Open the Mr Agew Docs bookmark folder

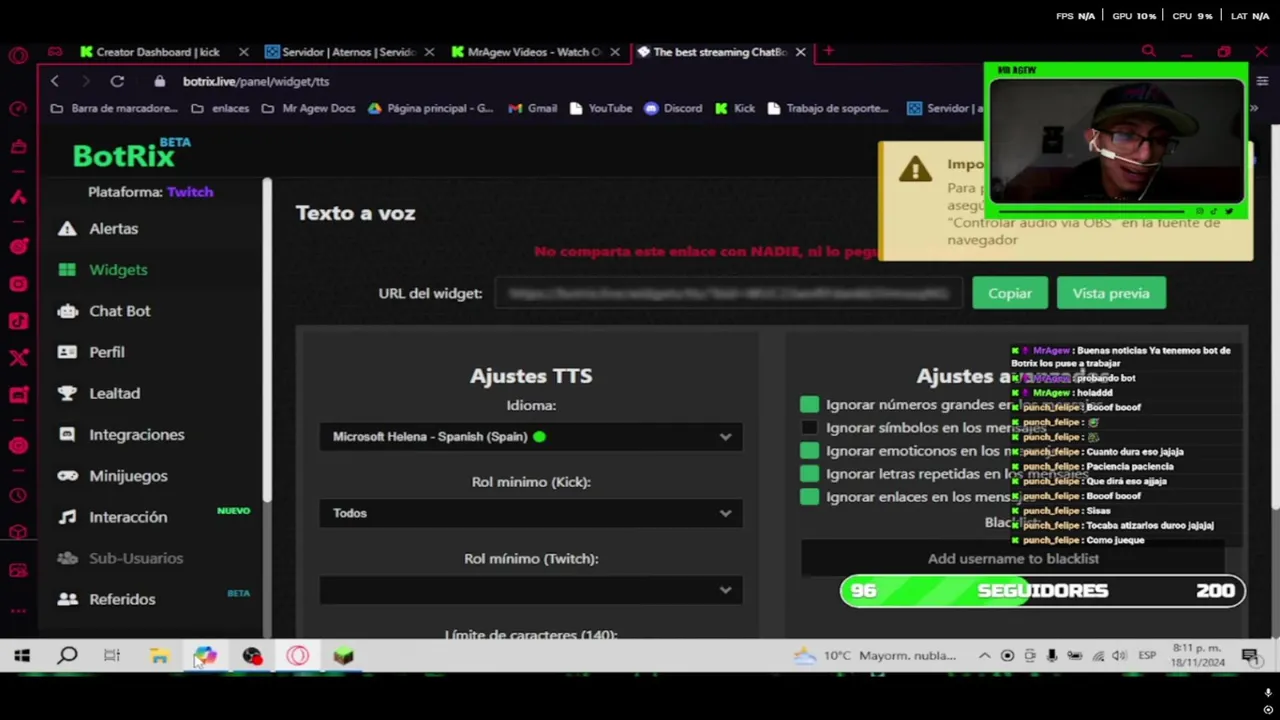click(308, 108)
